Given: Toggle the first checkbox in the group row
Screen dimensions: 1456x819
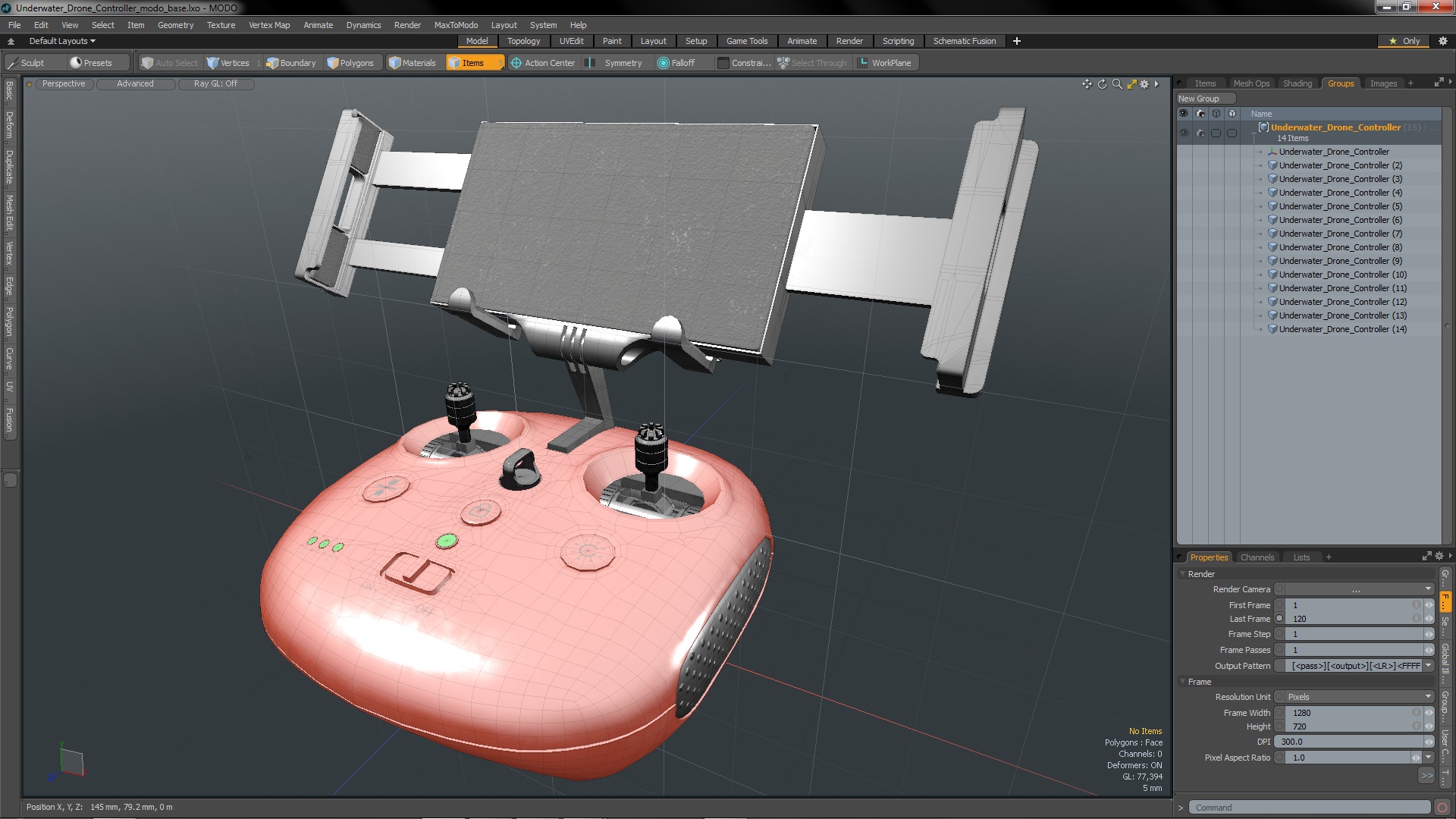Looking at the screenshot, I should [1216, 133].
